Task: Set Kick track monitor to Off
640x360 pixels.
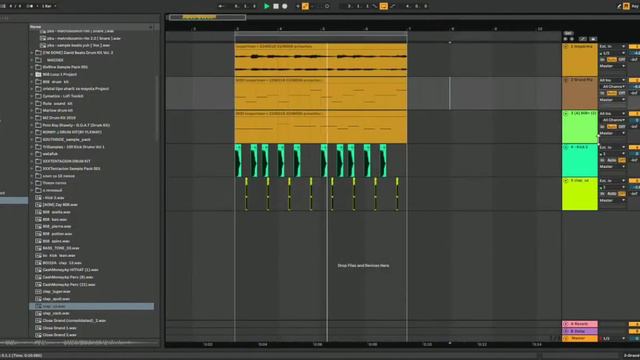Action: click(x=622, y=160)
